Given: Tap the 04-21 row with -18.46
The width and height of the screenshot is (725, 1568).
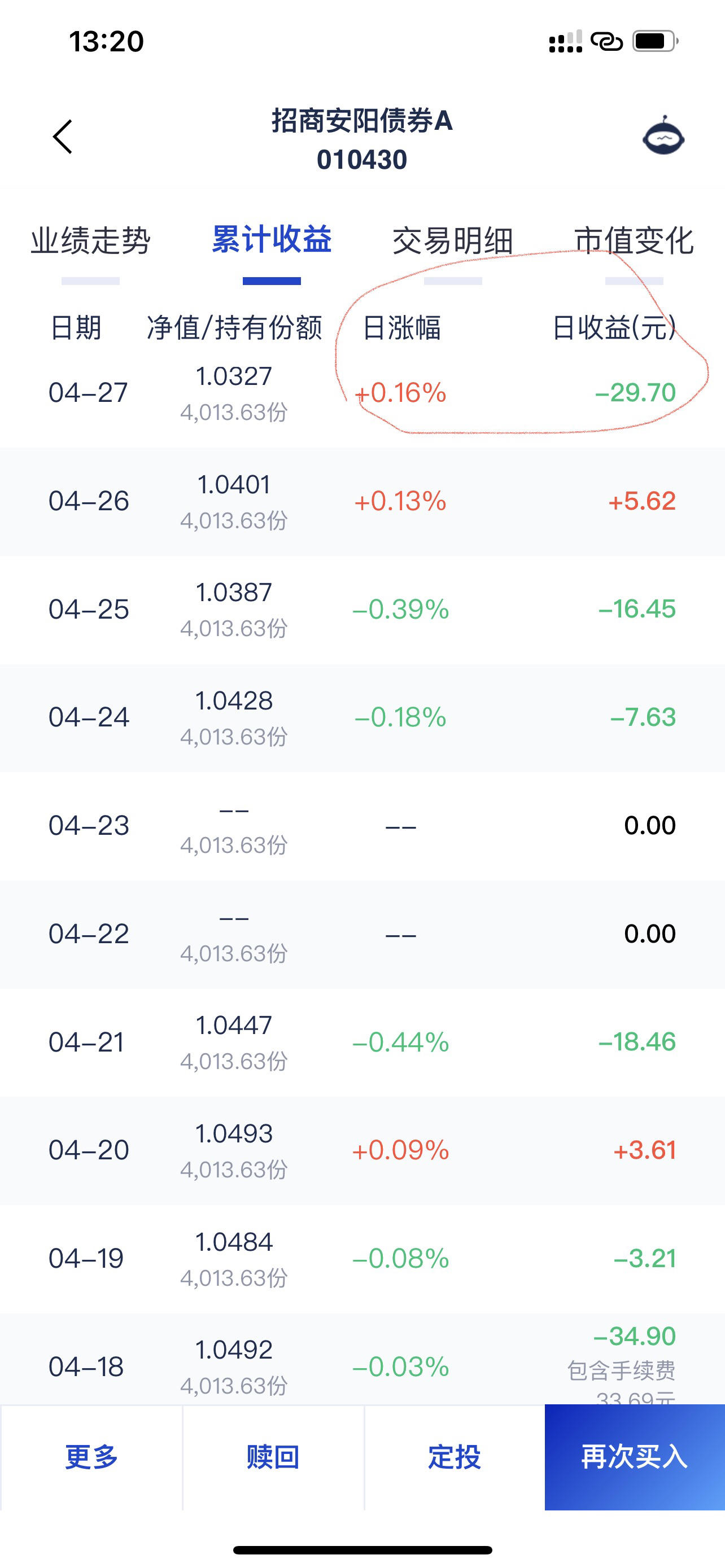Looking at the screenshot, I should tap(362, 1042).
